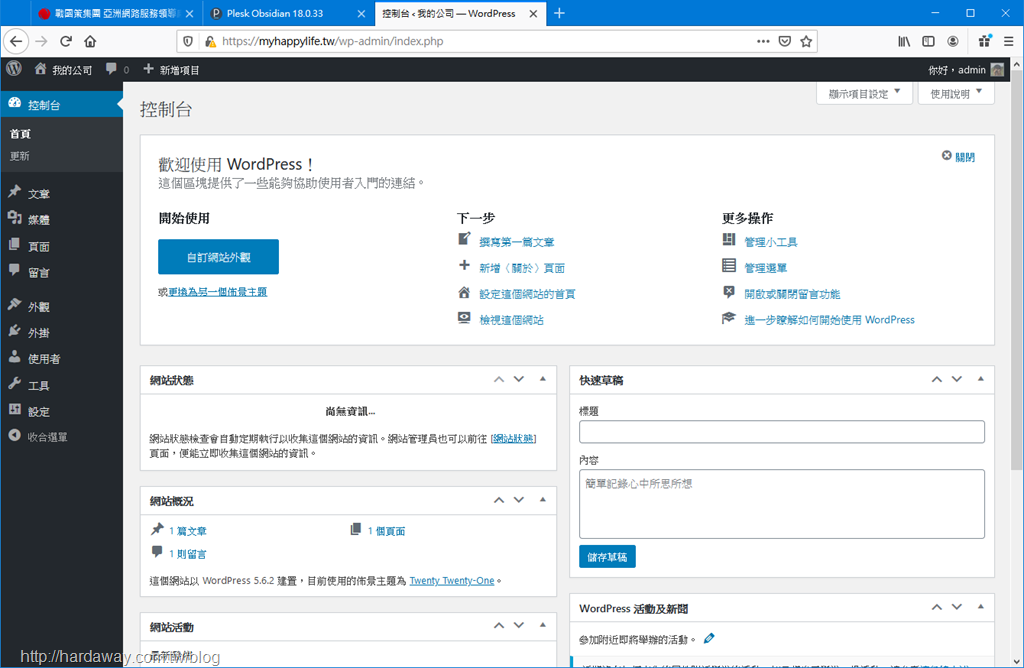
Task: Open the Firefox account icon
Action: pos(953,41)
